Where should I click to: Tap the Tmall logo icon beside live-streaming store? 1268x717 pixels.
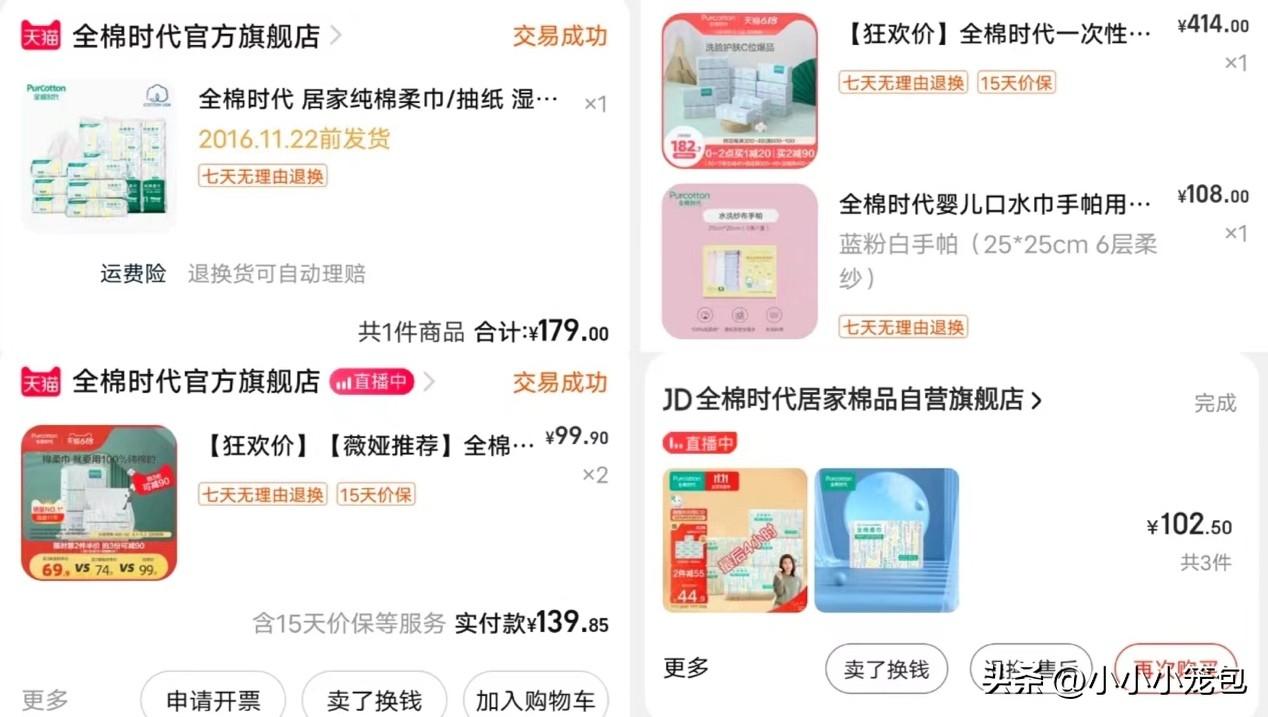pos(41,381)
